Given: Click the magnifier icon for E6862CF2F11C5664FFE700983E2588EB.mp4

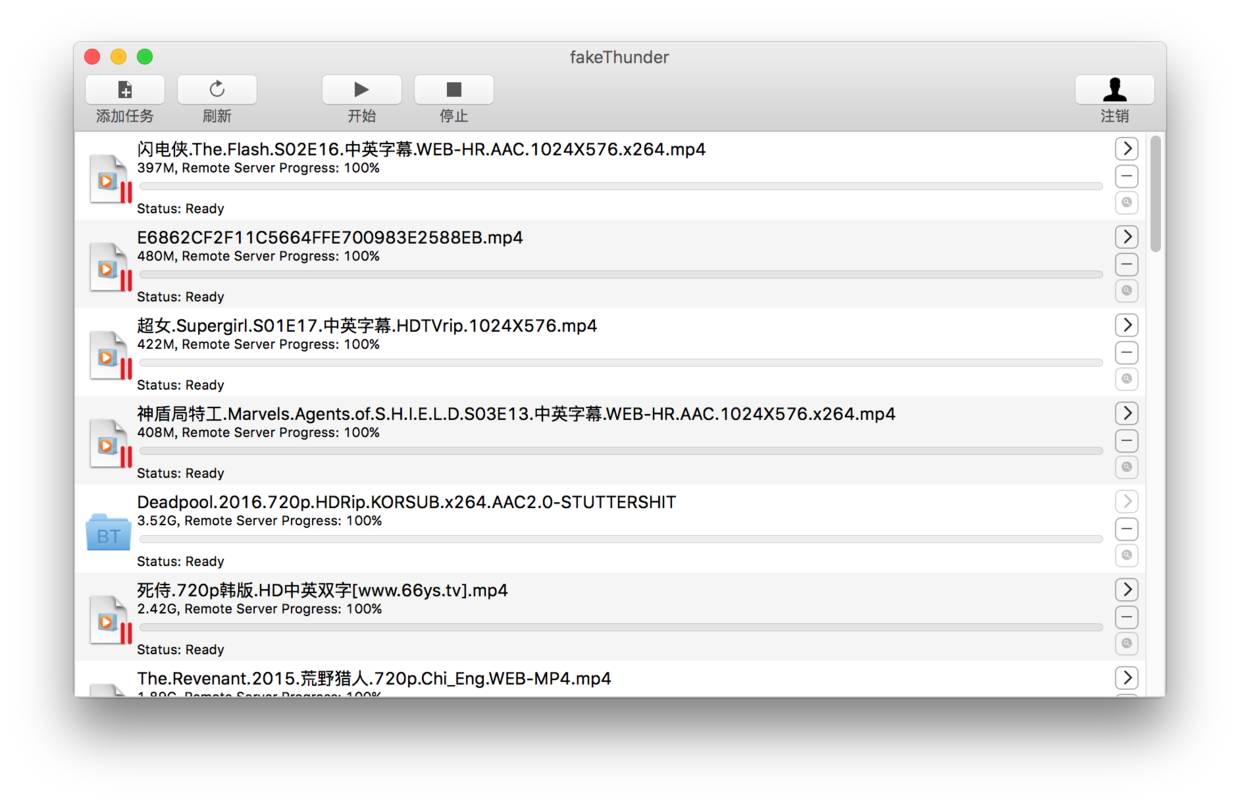Looking at the screenshot, I should tap(1127, 291).
